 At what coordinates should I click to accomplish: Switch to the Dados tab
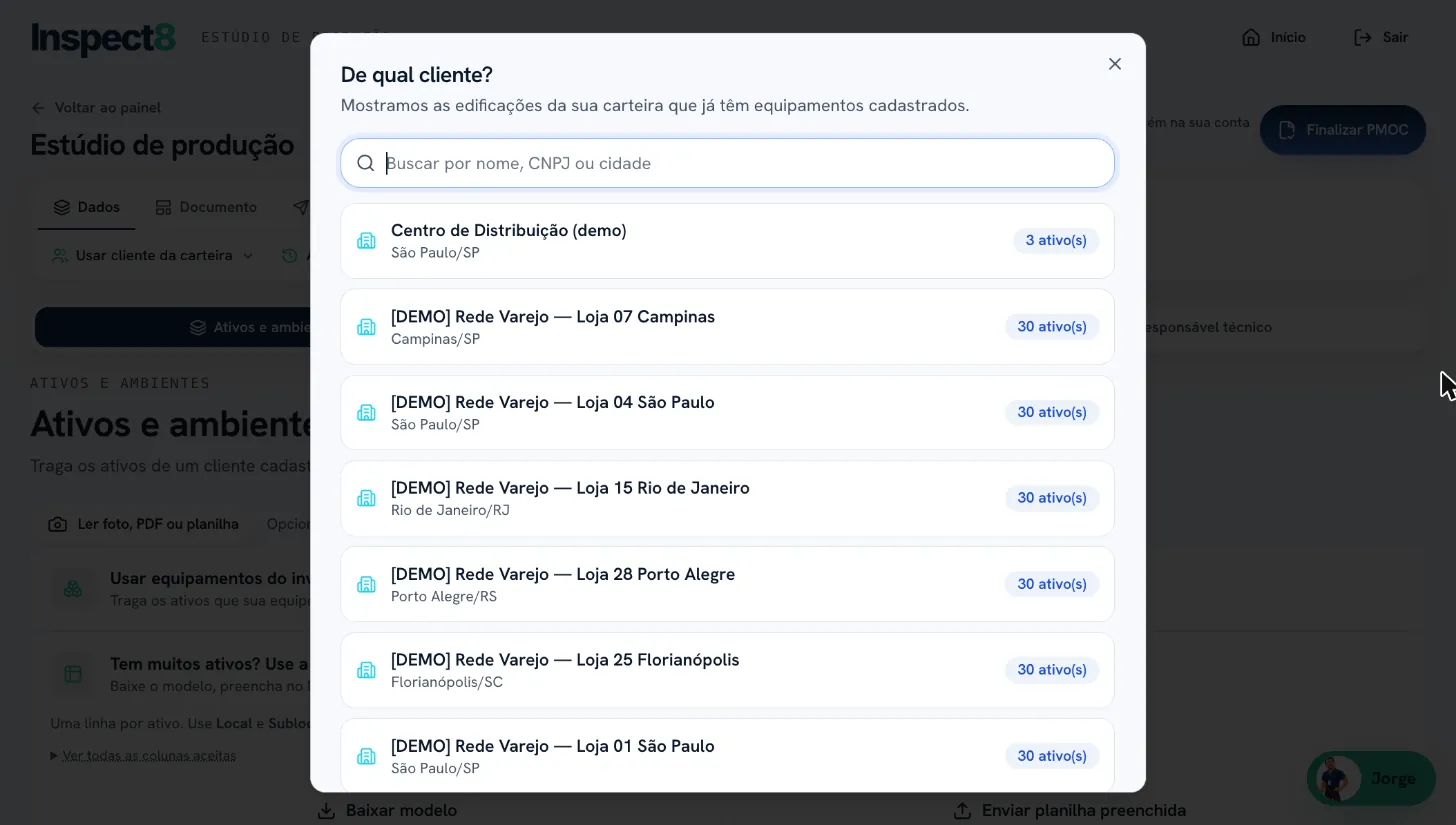click(86, 207)
